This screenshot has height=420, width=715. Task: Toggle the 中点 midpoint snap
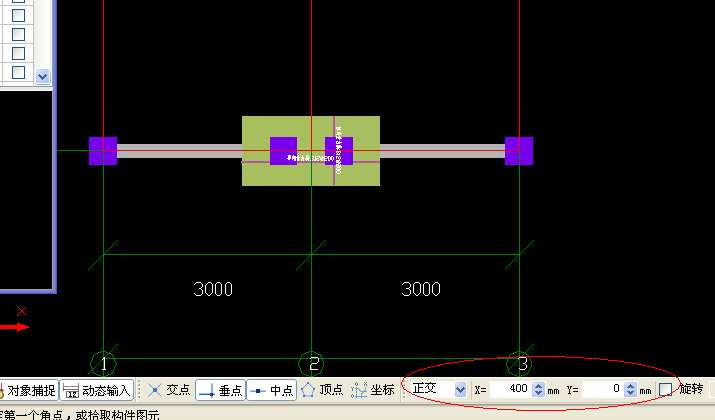pos(272,390)
